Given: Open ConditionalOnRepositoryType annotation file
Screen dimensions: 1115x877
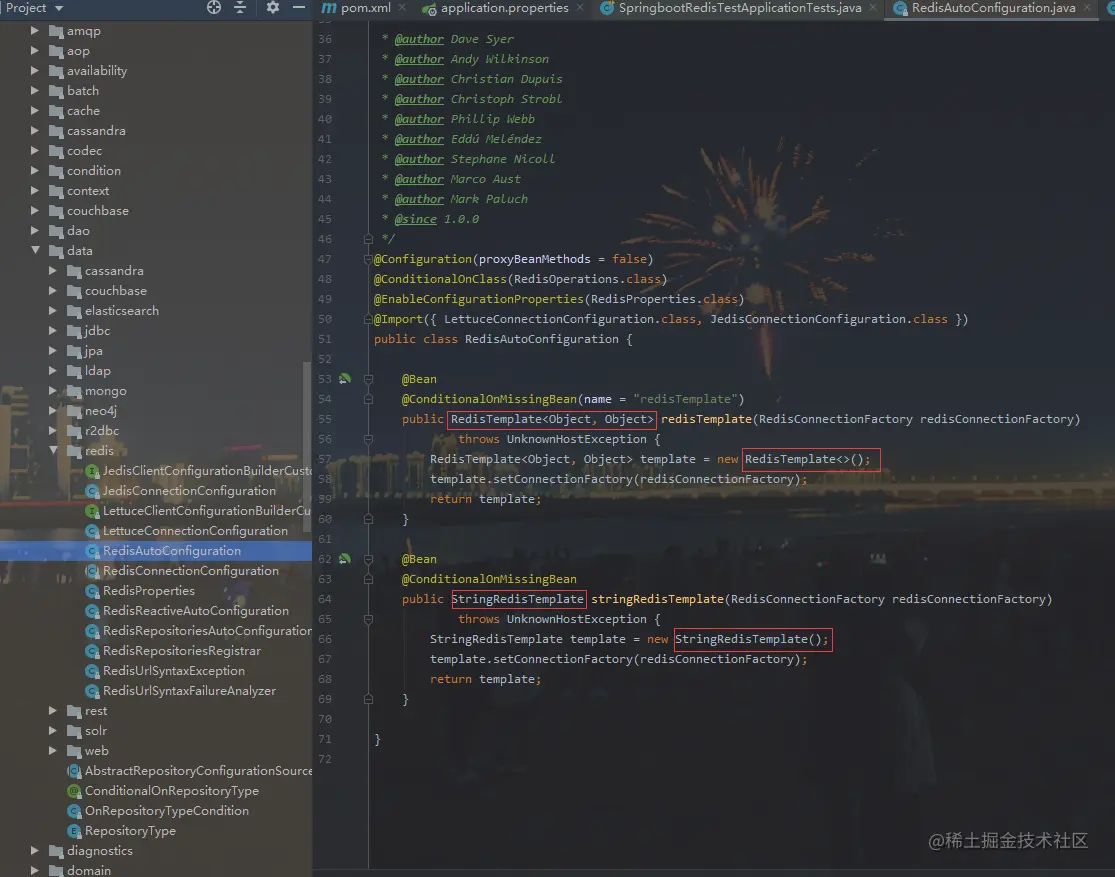Looking at the screenshot, I should [171, 790].
